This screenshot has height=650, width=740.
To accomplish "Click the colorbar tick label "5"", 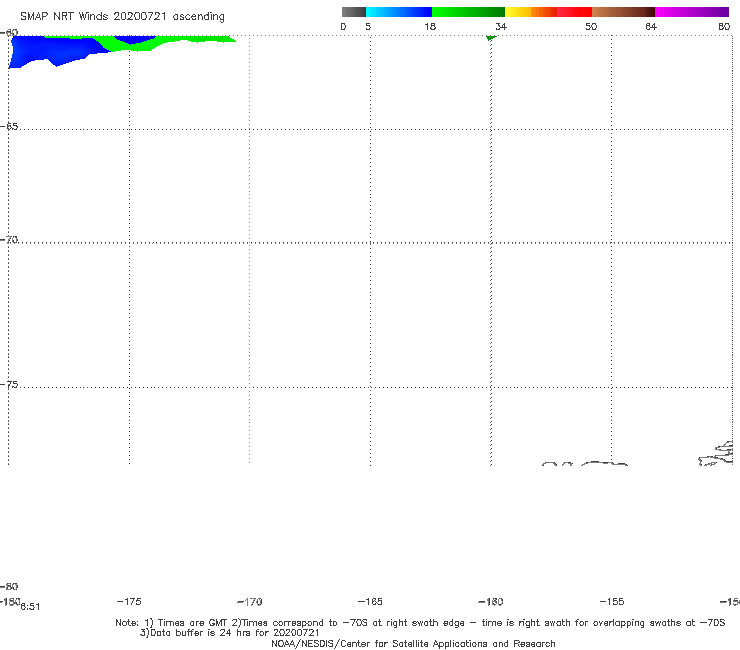I will coord(368,26).
